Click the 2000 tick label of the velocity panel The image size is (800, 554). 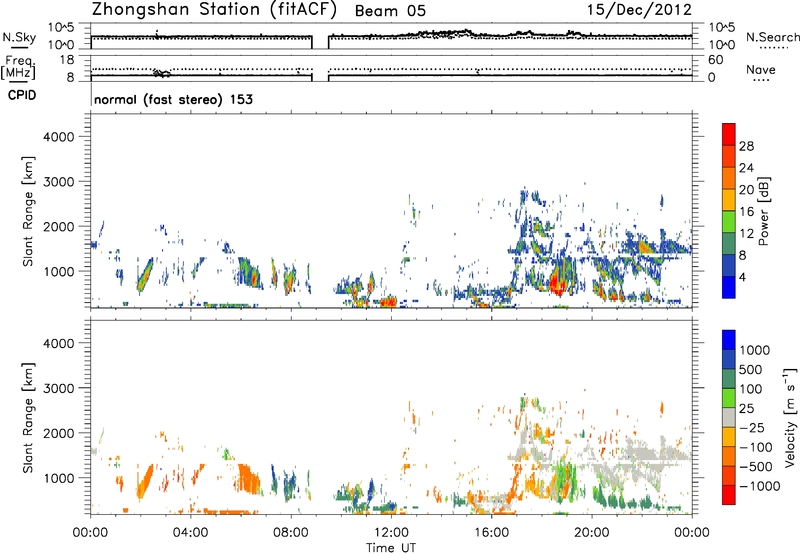point(58,433)
